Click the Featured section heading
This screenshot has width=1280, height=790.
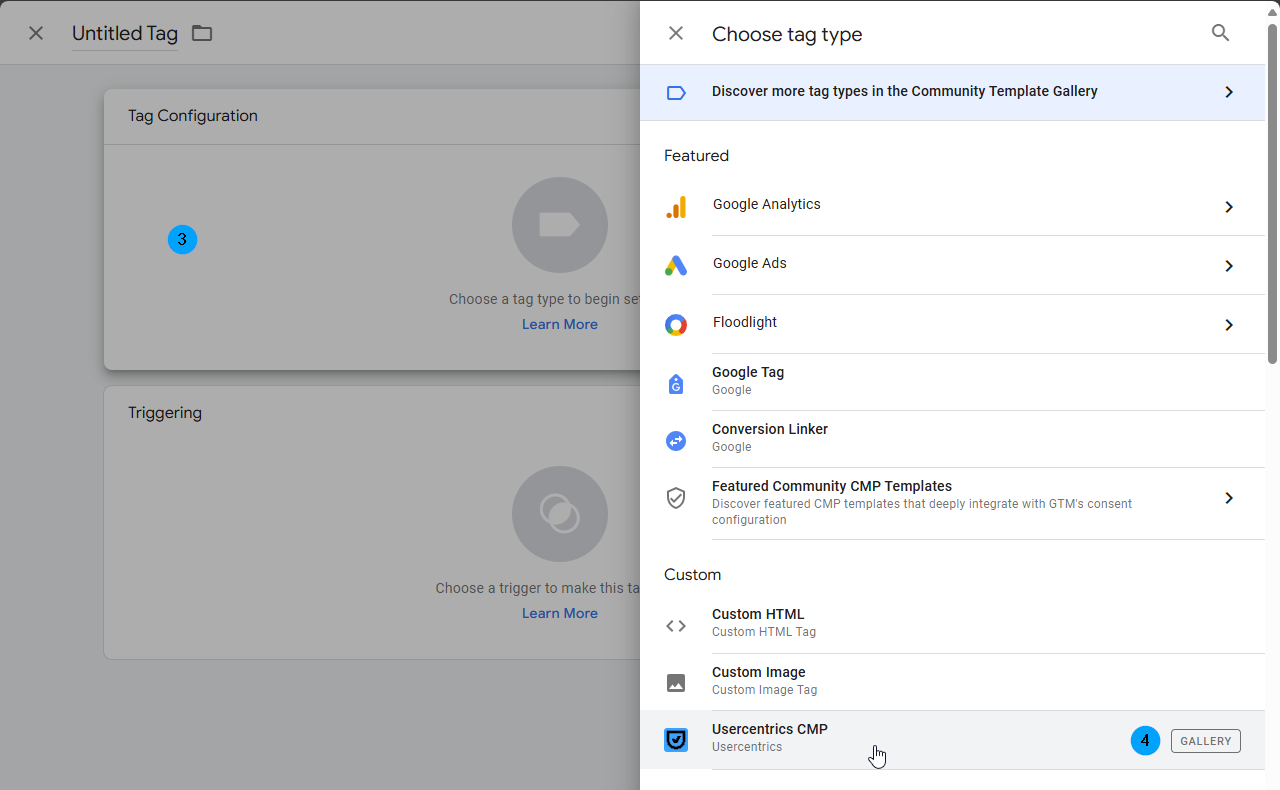point(696,156)
